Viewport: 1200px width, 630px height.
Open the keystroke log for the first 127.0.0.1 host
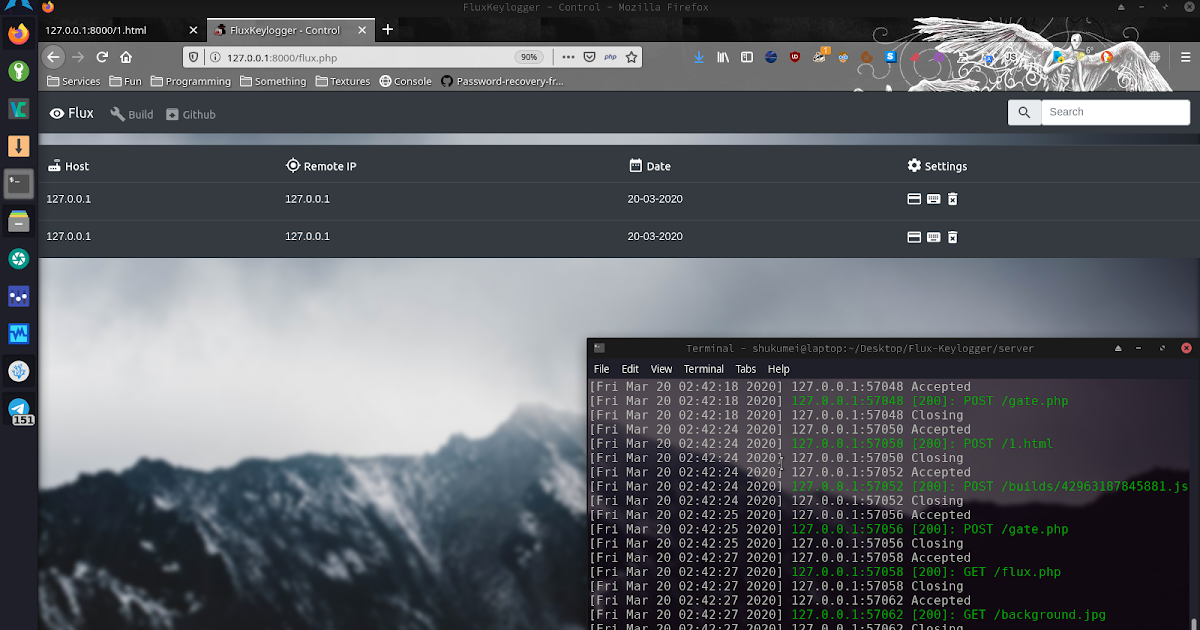click(x=933, y=199)
